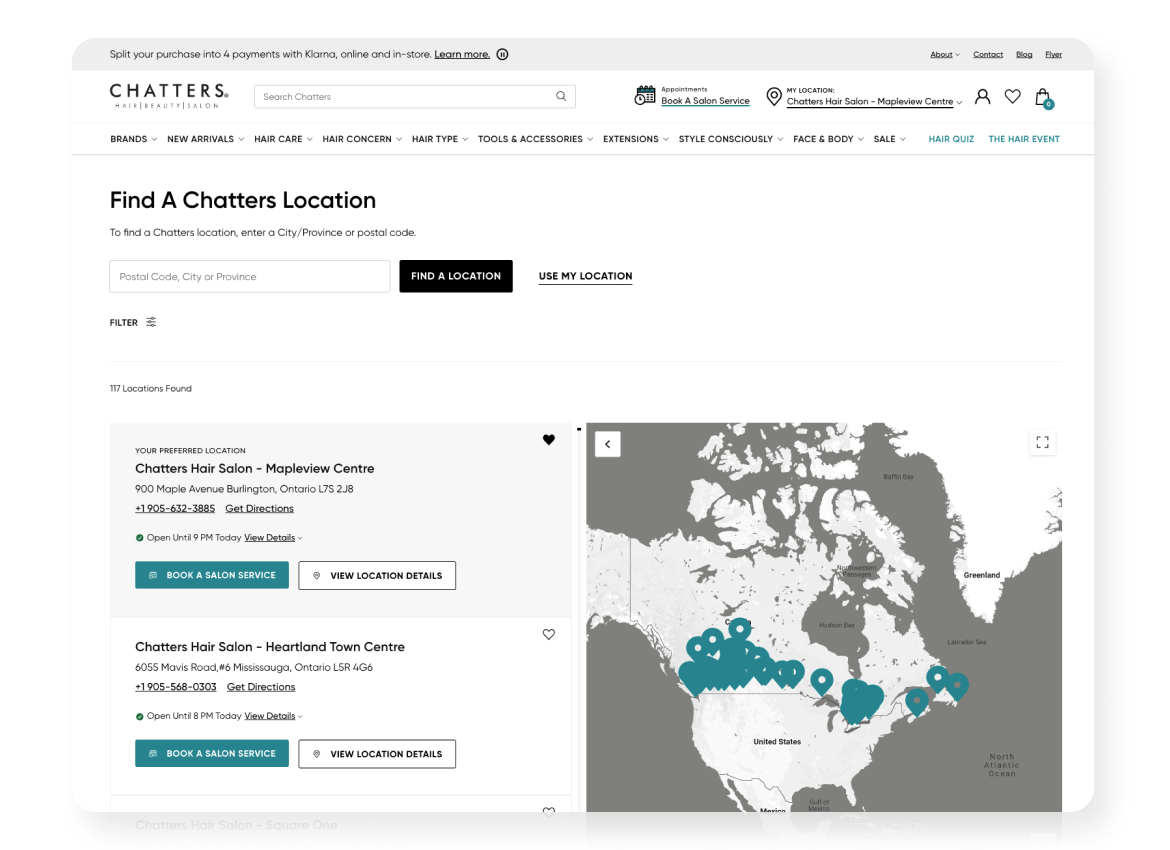Favorite the Heartland Town Centre location heart

(x=548, y=634)
